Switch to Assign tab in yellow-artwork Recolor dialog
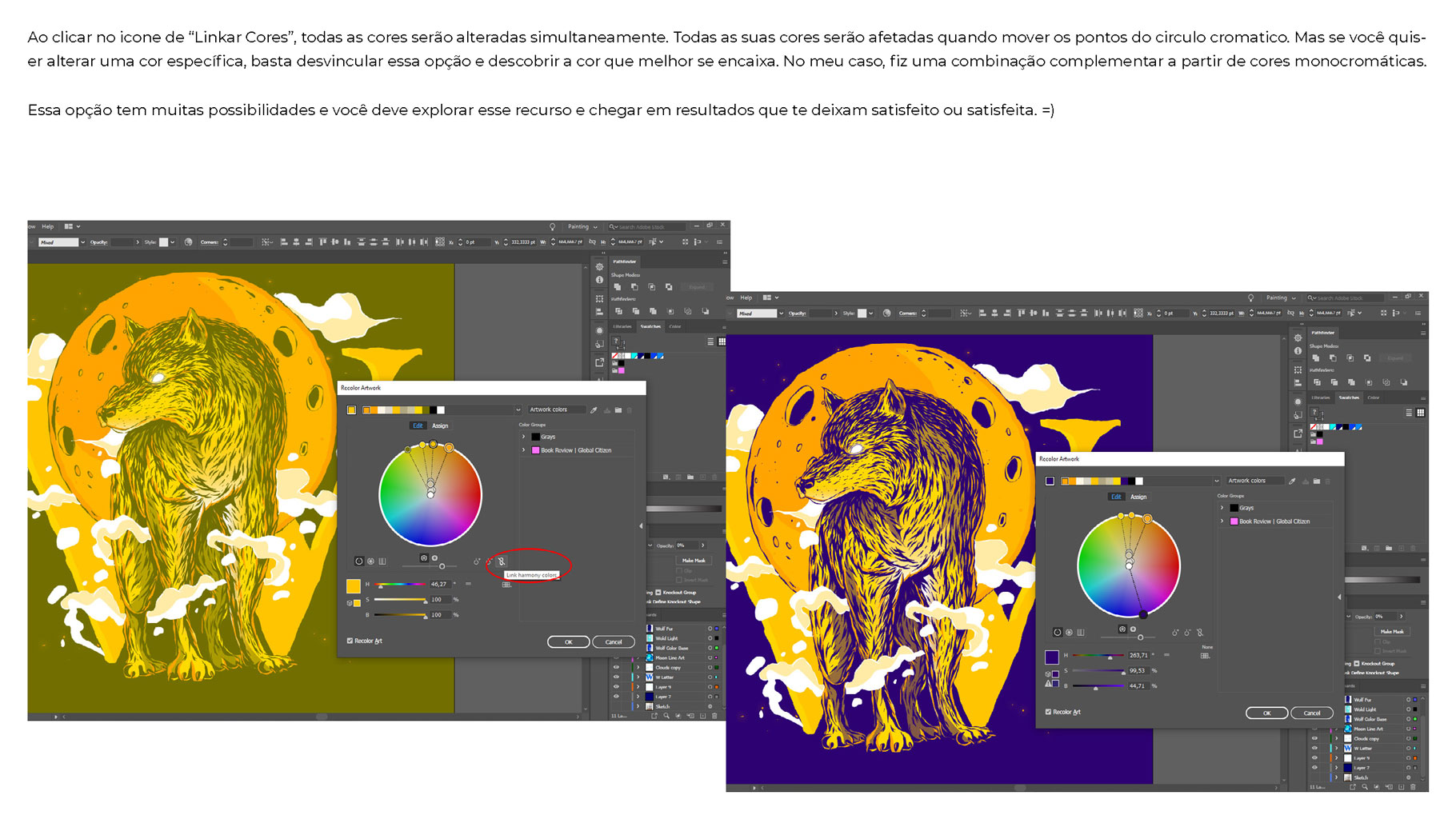The height and width of the screenshot is (819, 1456). tap(440, 425)
